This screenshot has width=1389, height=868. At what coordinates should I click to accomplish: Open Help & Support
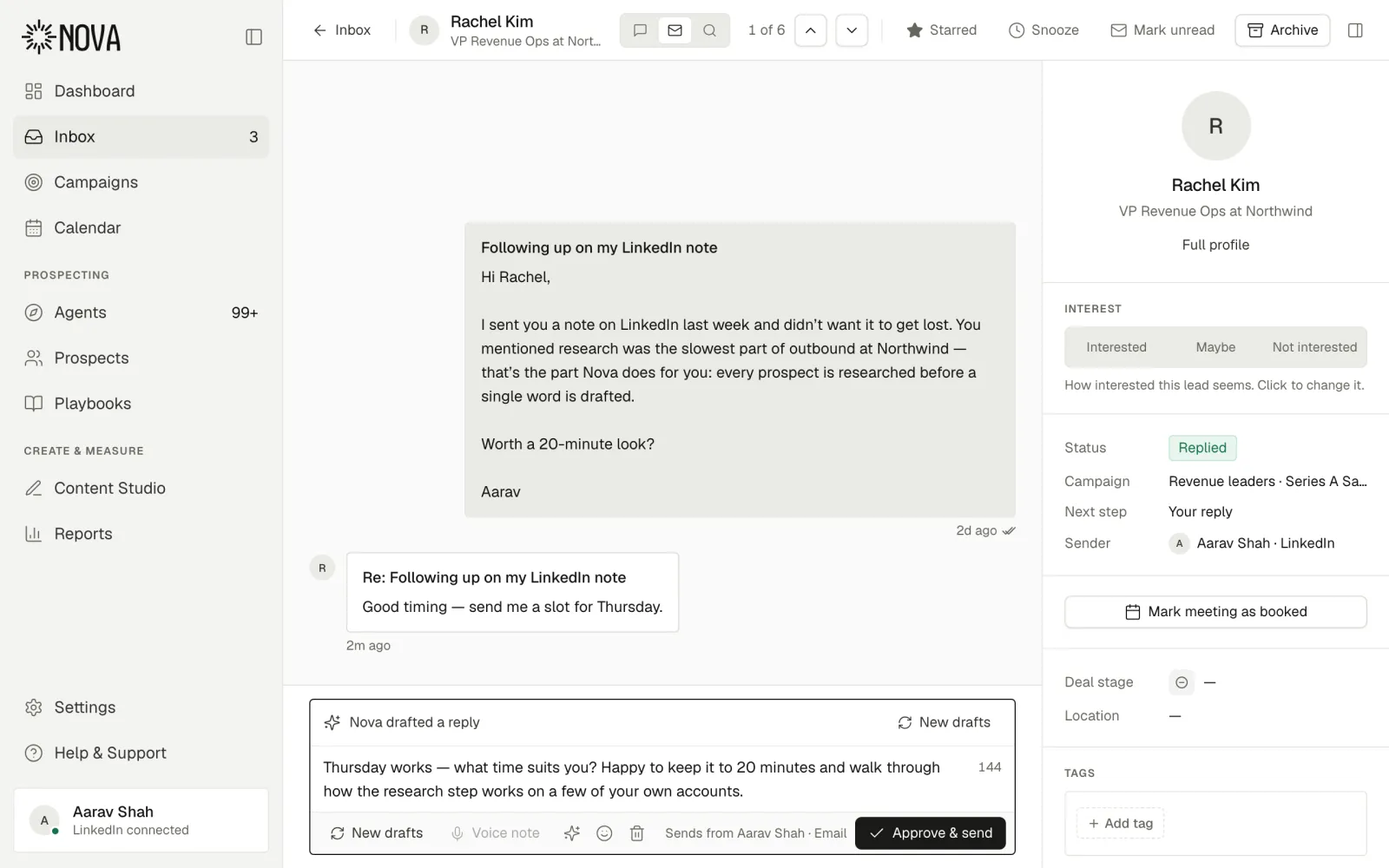point(141,753)
